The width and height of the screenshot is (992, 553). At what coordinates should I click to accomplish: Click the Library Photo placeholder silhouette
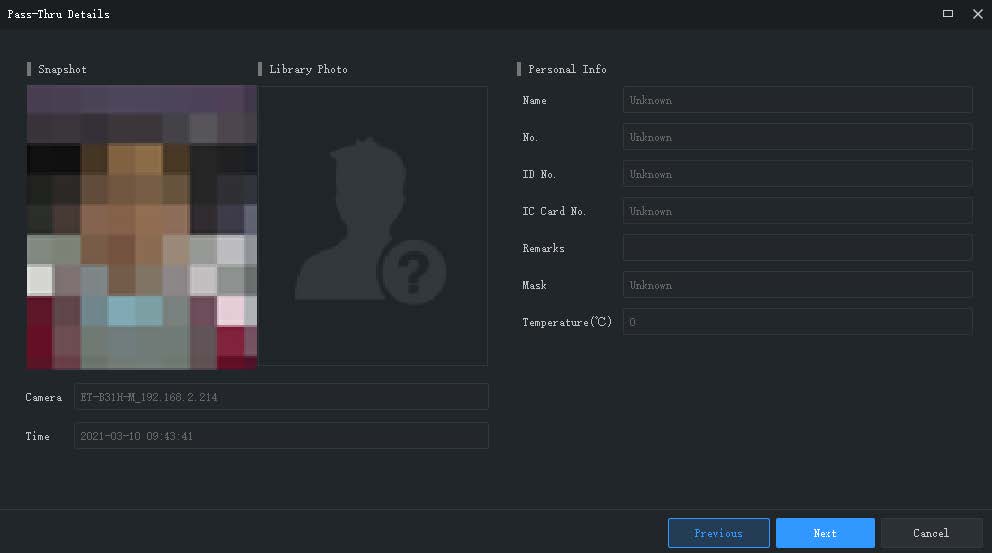click(372, 221)
